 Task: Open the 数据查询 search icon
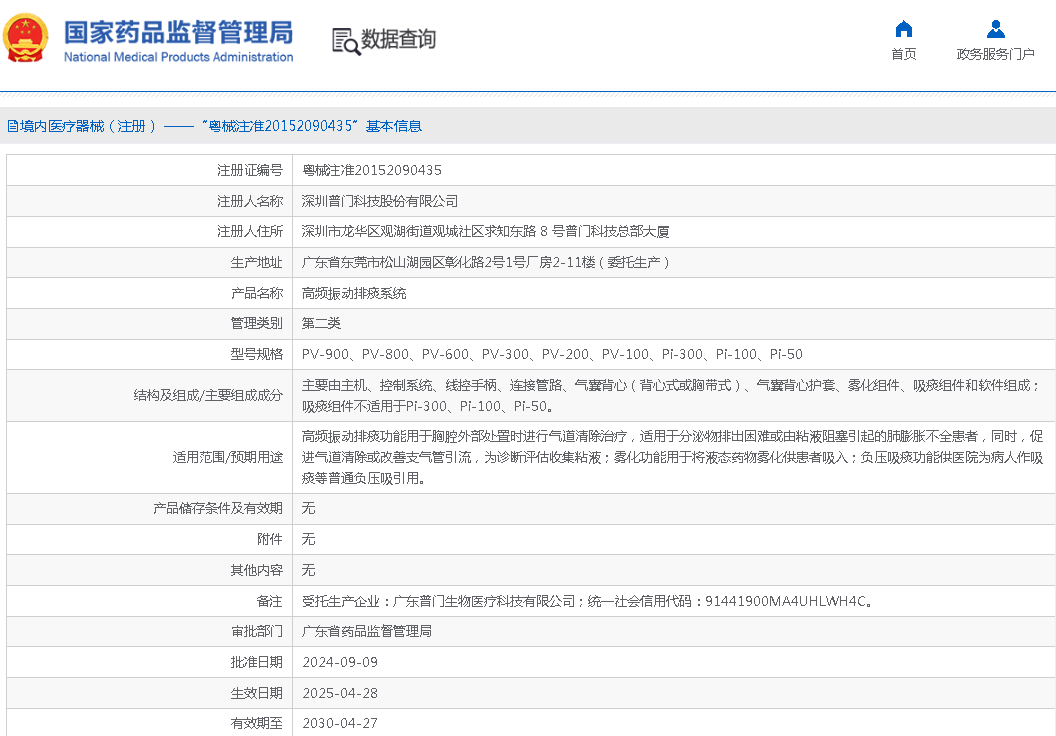pyautogui.click(x=346, y=41)
